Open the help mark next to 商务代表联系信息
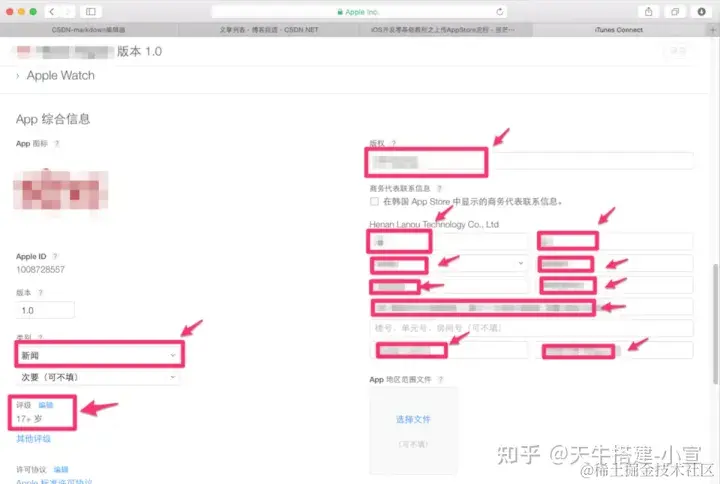The width and height of the screenshot is (720, 484). coord(439,188)
